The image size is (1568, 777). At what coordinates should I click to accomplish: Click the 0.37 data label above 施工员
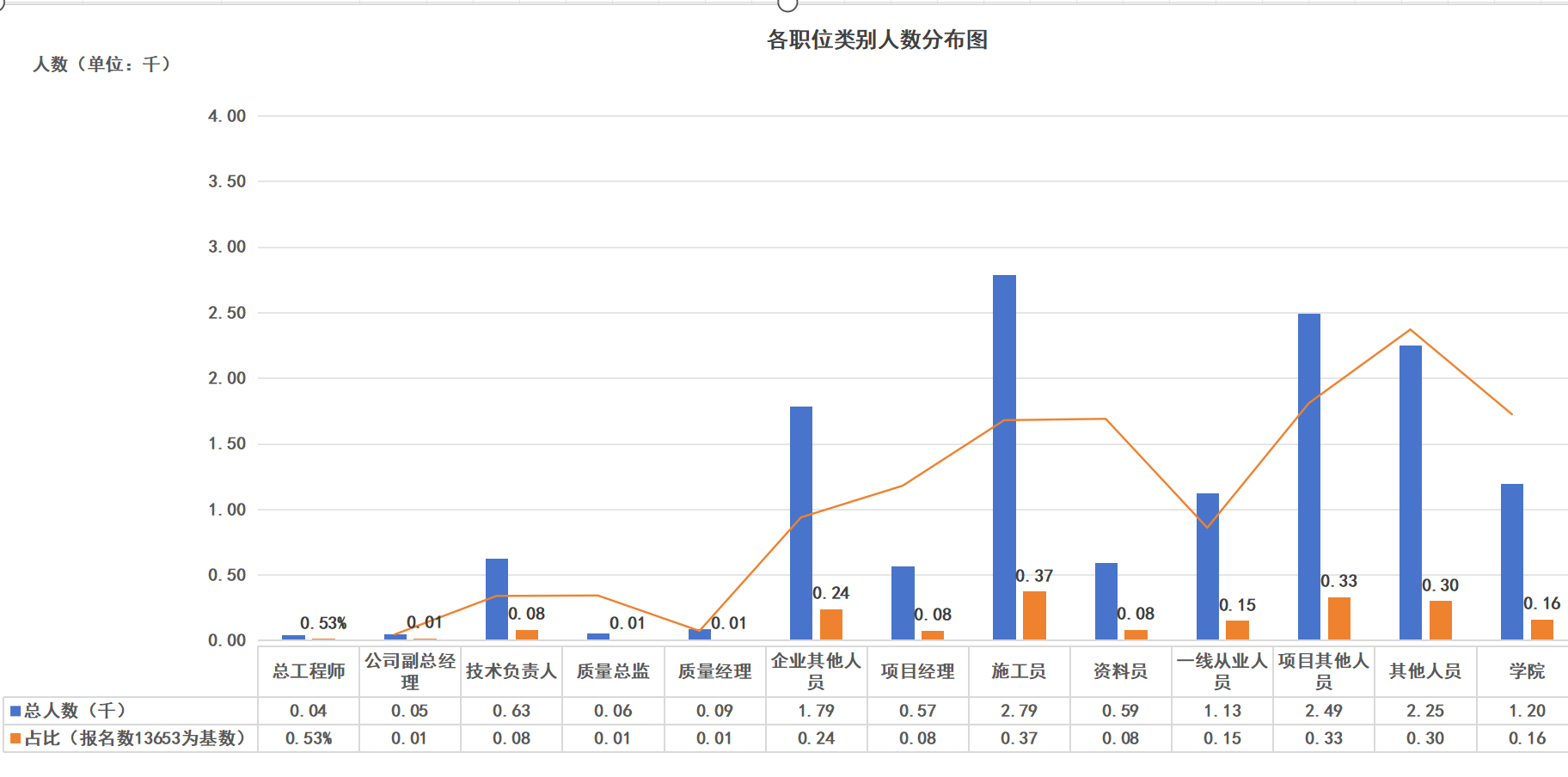1034,576
